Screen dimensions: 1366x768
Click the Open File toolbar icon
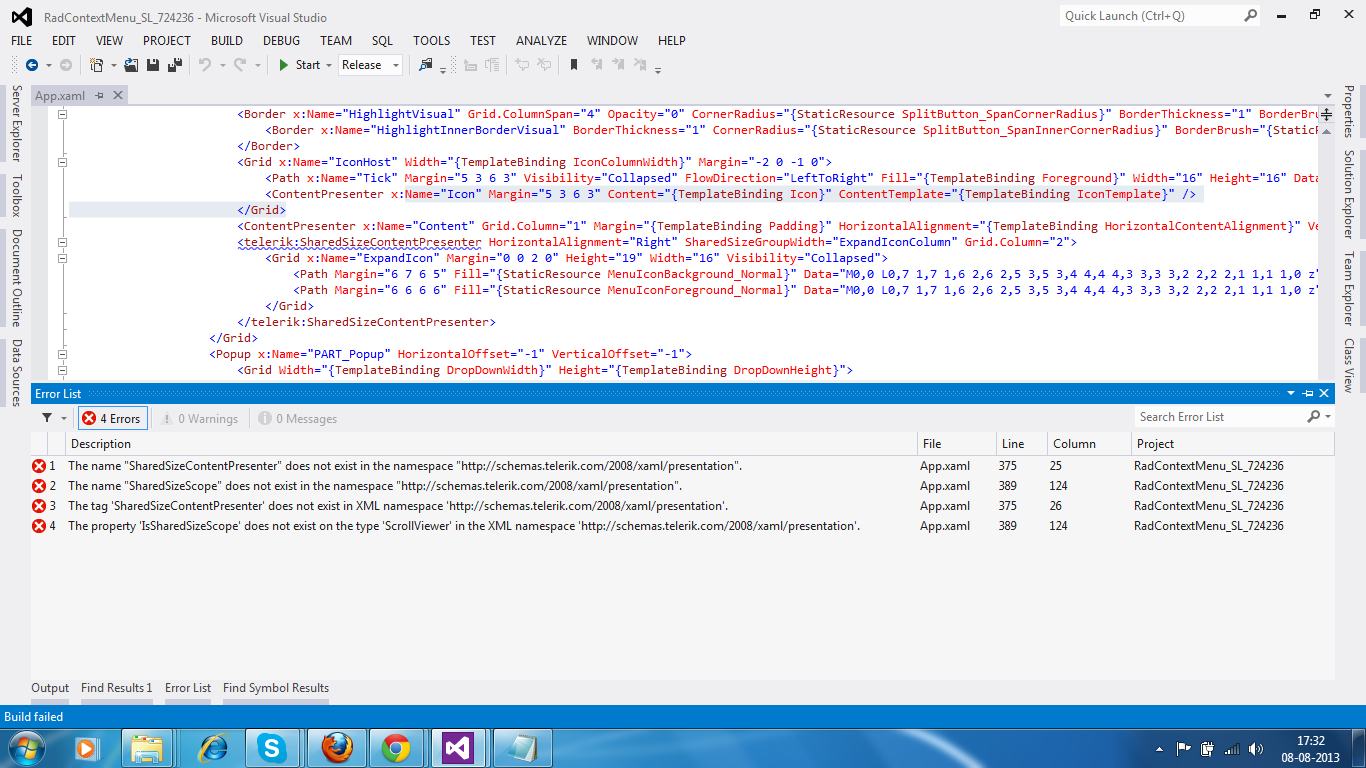[132, 65]
